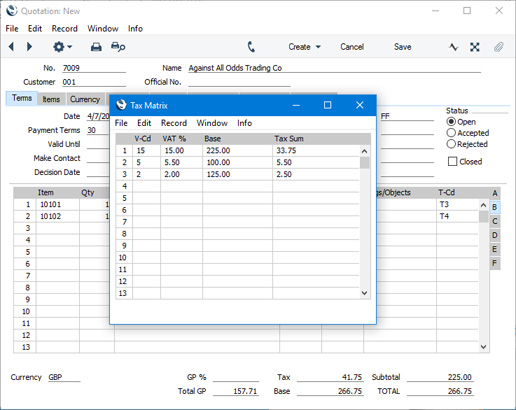The image size is (516, 410).
Task: Go to next record arrow
Action: coord(29,47)
